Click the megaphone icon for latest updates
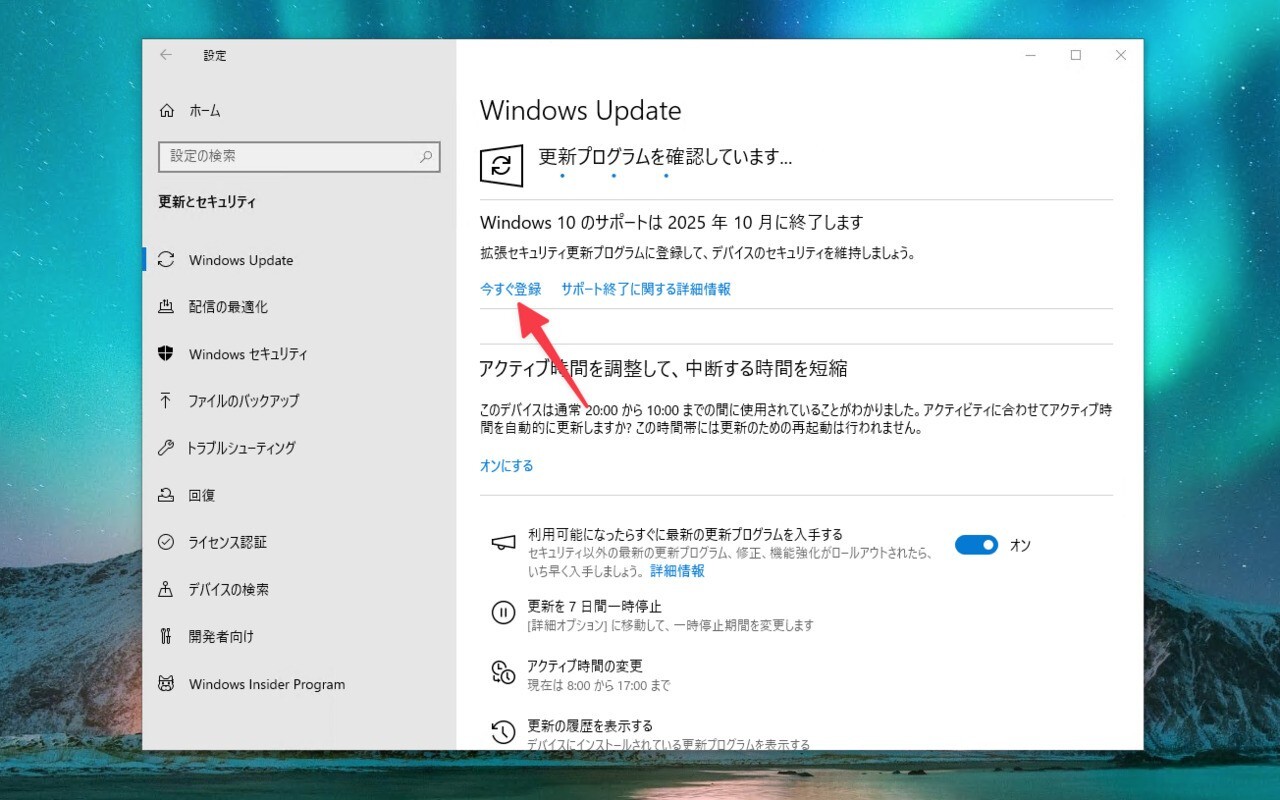This screenshot has height=800, width=1280. pos(503,542)
